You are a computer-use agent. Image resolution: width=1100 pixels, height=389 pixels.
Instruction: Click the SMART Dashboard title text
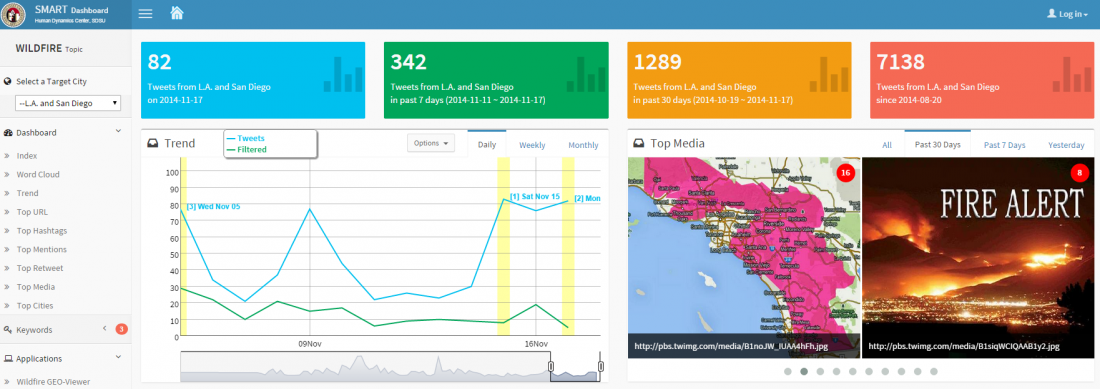72,11
